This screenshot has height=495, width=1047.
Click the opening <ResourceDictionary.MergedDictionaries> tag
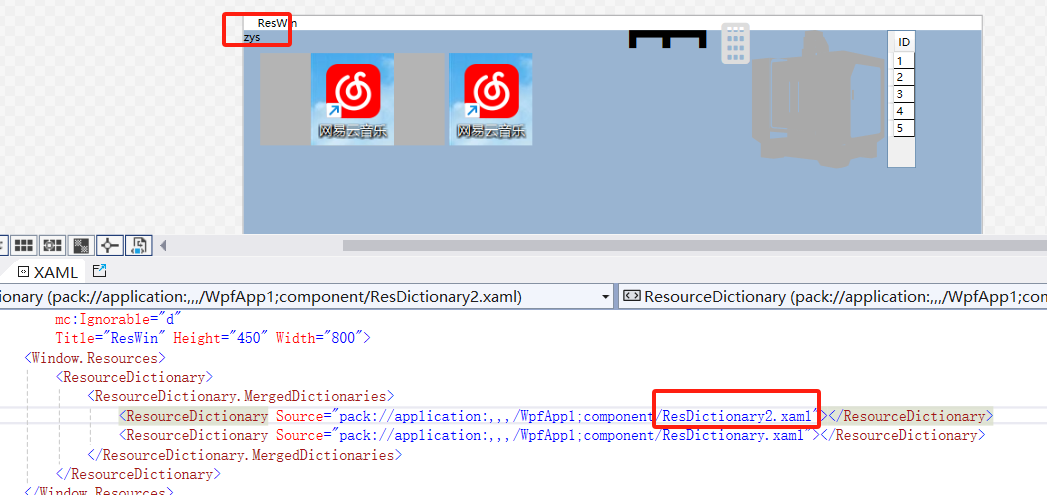[241, 396]
